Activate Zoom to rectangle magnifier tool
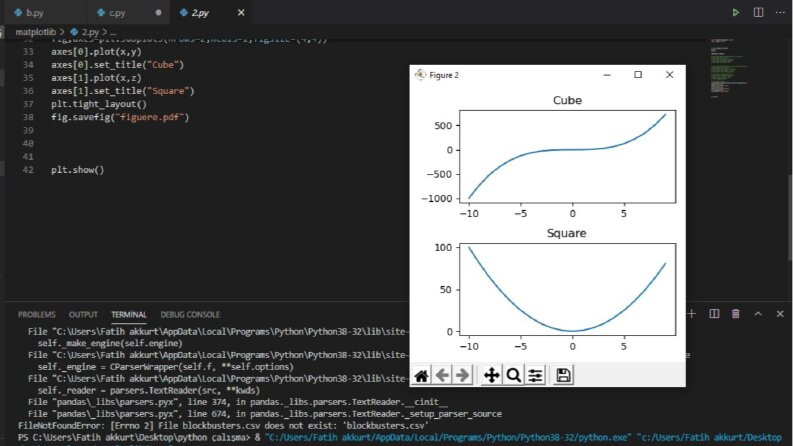793x446 pixels. [x=513, y=375]
